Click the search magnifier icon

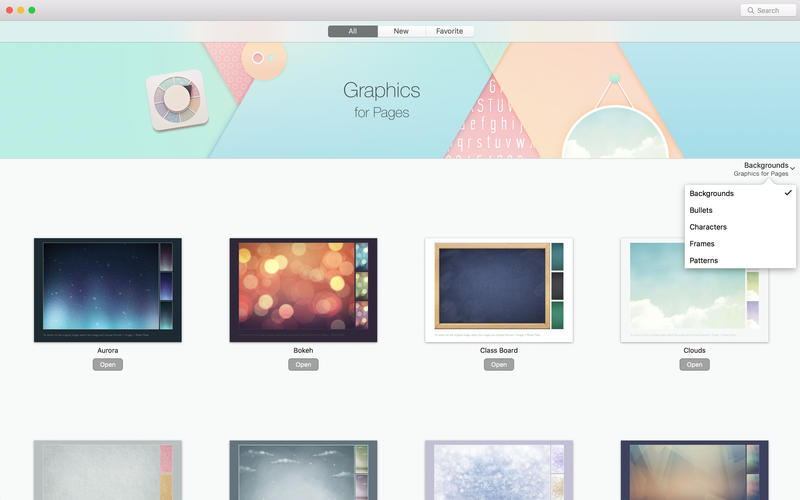[x=750, y=10]
